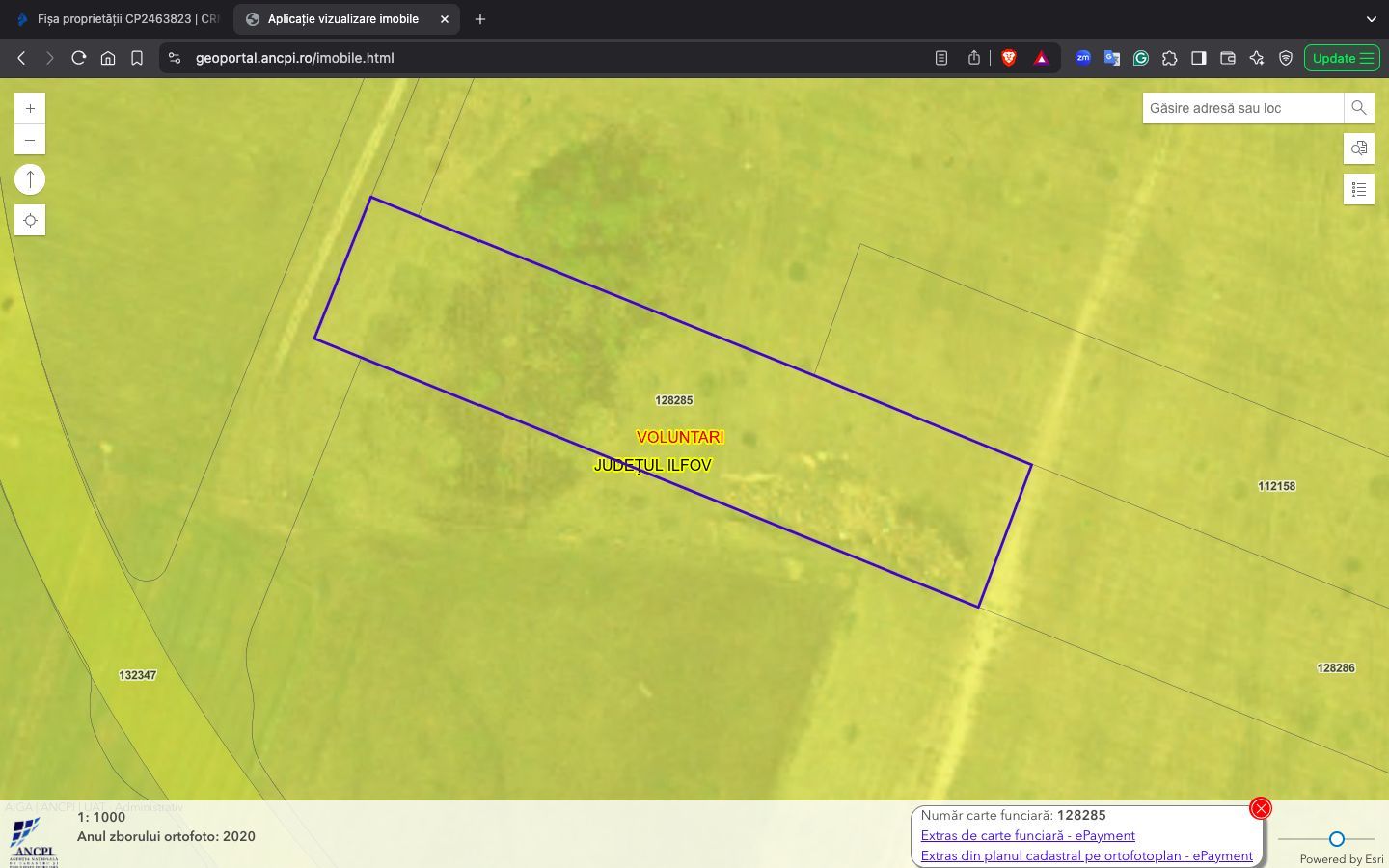Bookmark this page

click(x=137, y=58)
